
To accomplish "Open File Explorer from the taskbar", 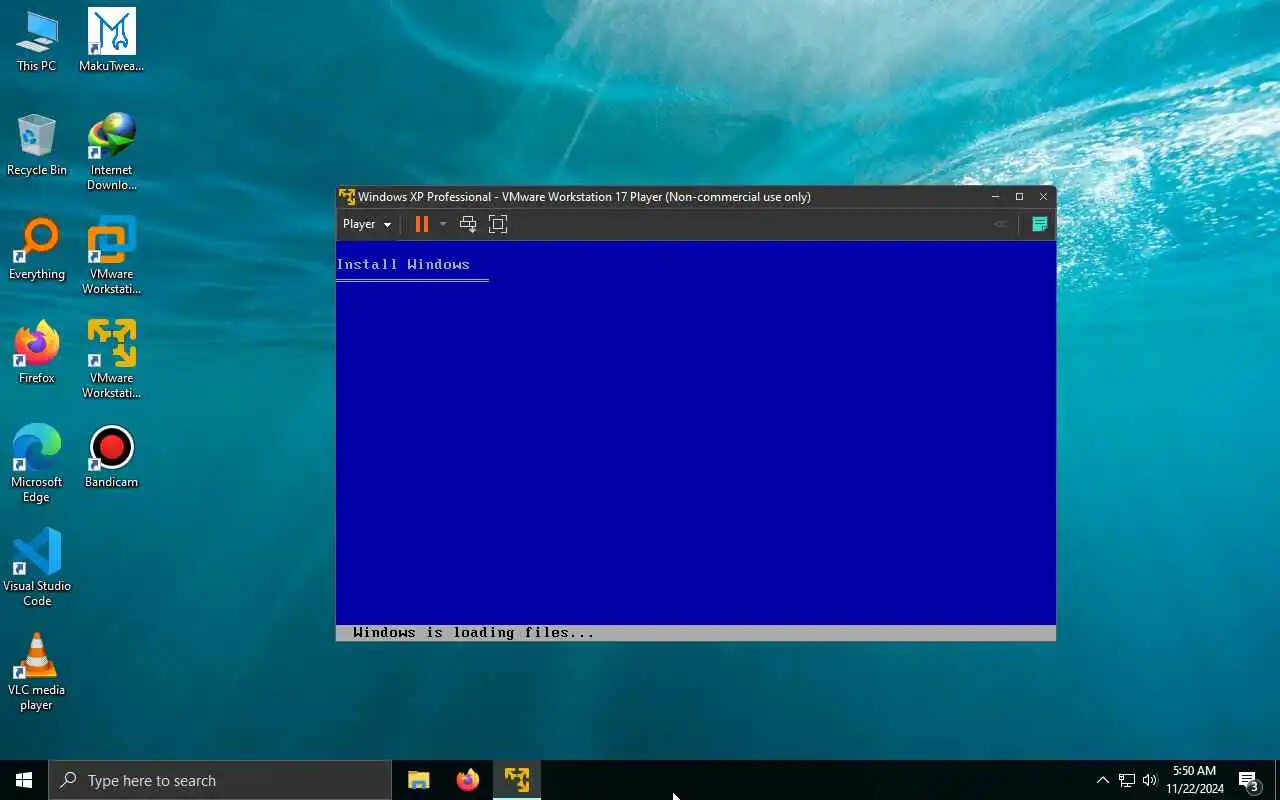I will 419,780.
